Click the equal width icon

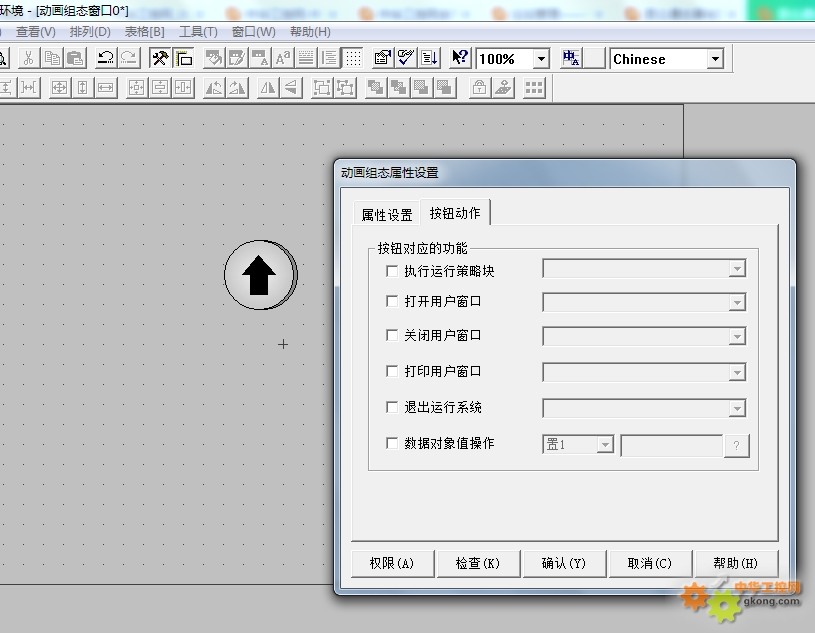[x=106, y=88]
